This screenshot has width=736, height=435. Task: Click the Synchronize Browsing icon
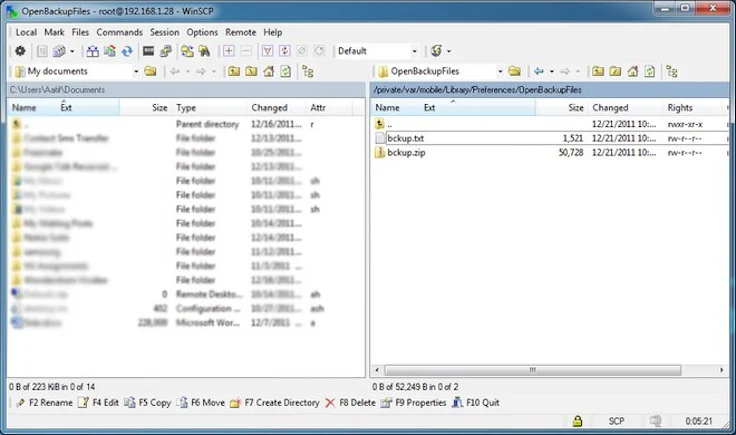coord(187,51)
